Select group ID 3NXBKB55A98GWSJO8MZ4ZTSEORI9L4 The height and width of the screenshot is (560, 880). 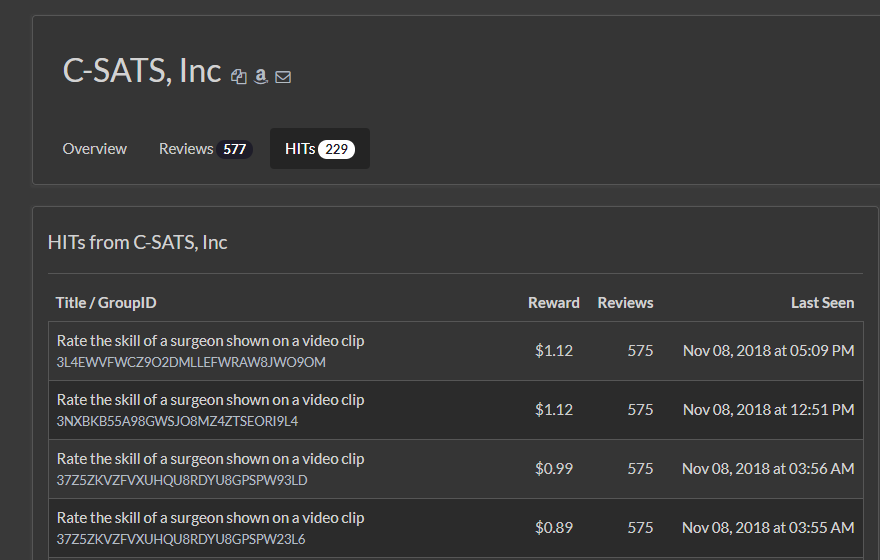coord(177,421)
